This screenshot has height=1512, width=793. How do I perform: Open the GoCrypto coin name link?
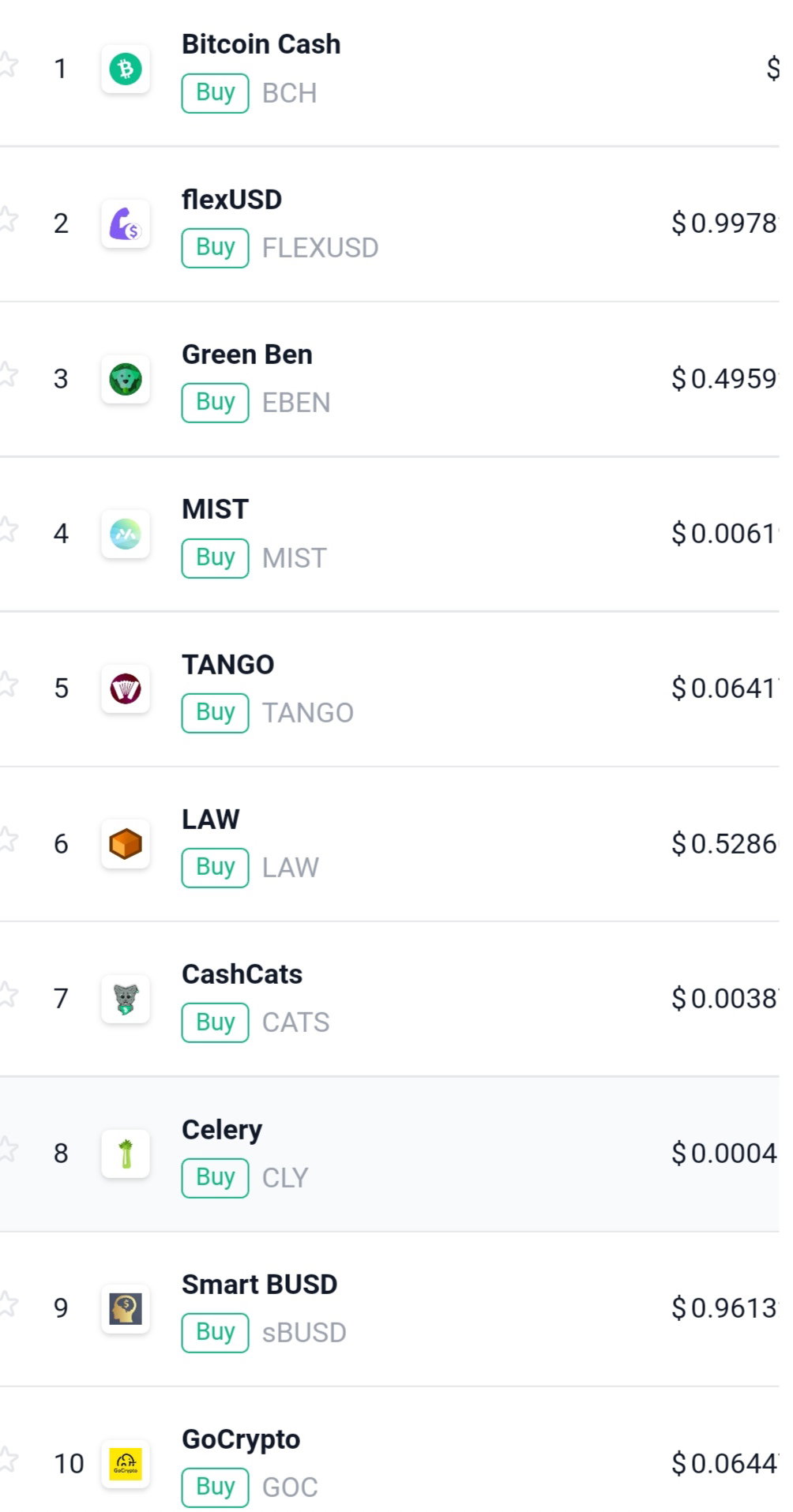click(241, 1440)
